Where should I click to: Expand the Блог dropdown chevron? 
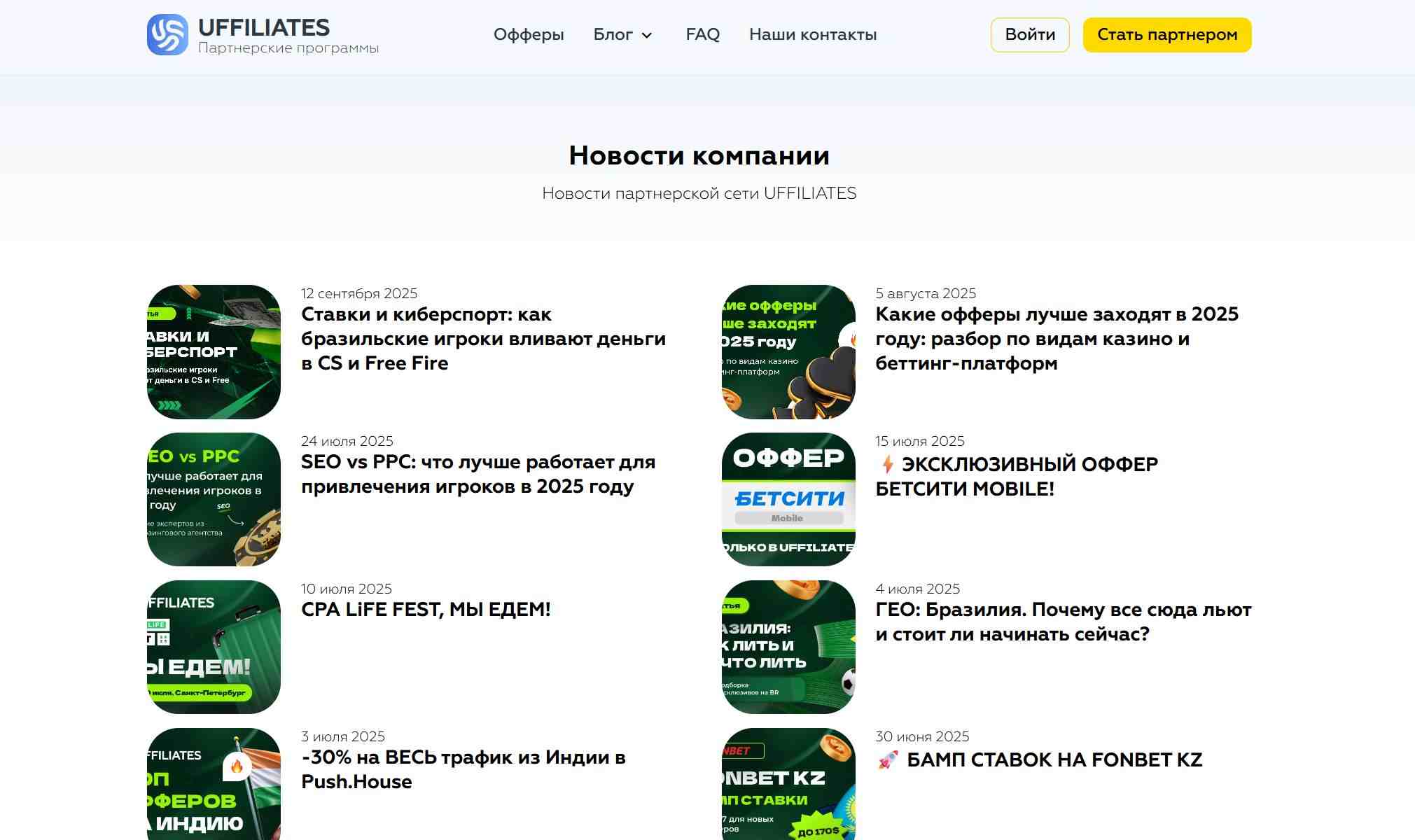pos(647,36)
